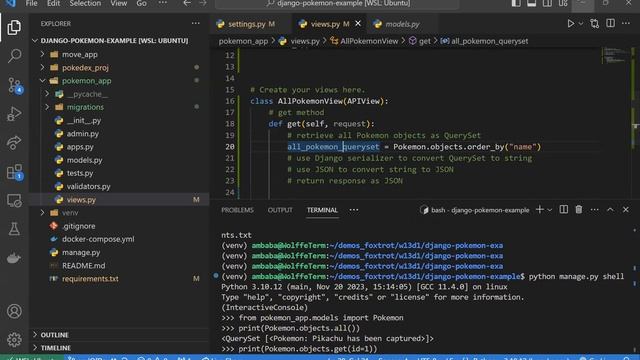Open the Run and Debug view

(x=14, y=114)
